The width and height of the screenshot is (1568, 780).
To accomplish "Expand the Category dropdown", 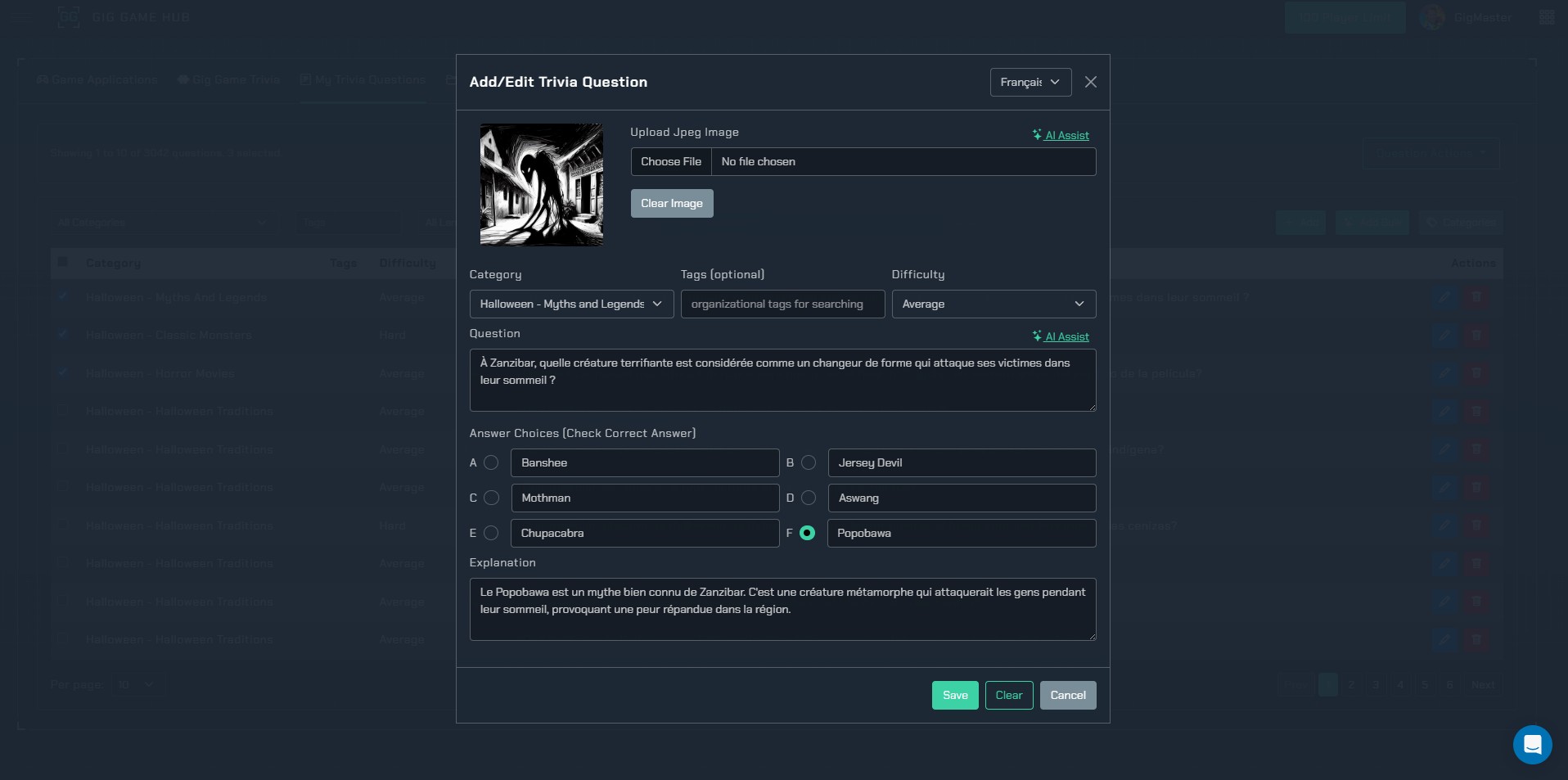I will 571,304.
